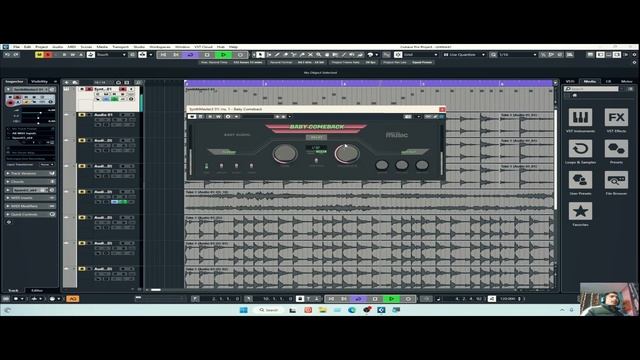Image resolution: width=640 pixels, height=360 pixels.
Task: Open the Project menu
Action: [41, 47]
